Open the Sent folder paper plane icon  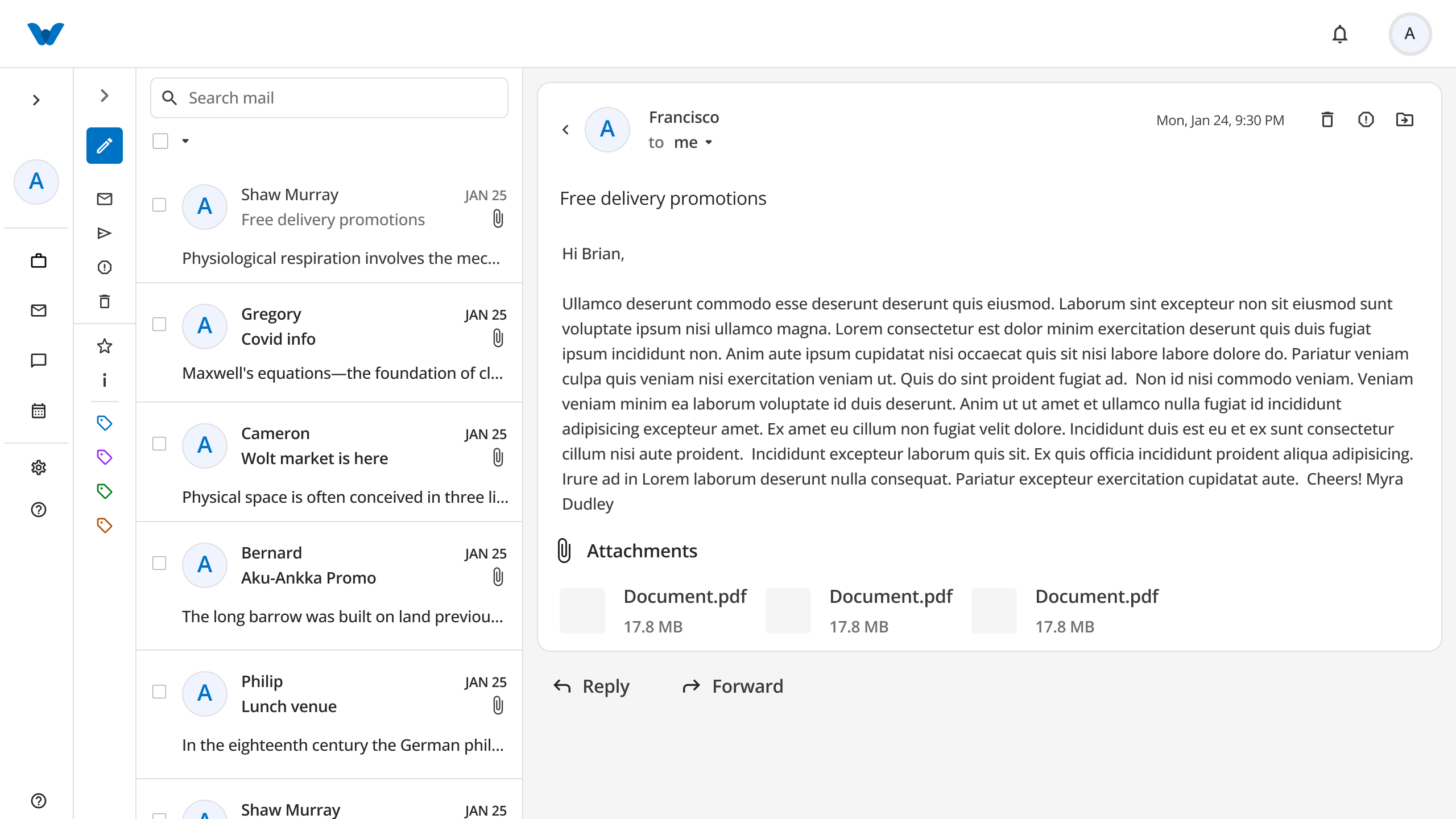(x=104, y=233)
